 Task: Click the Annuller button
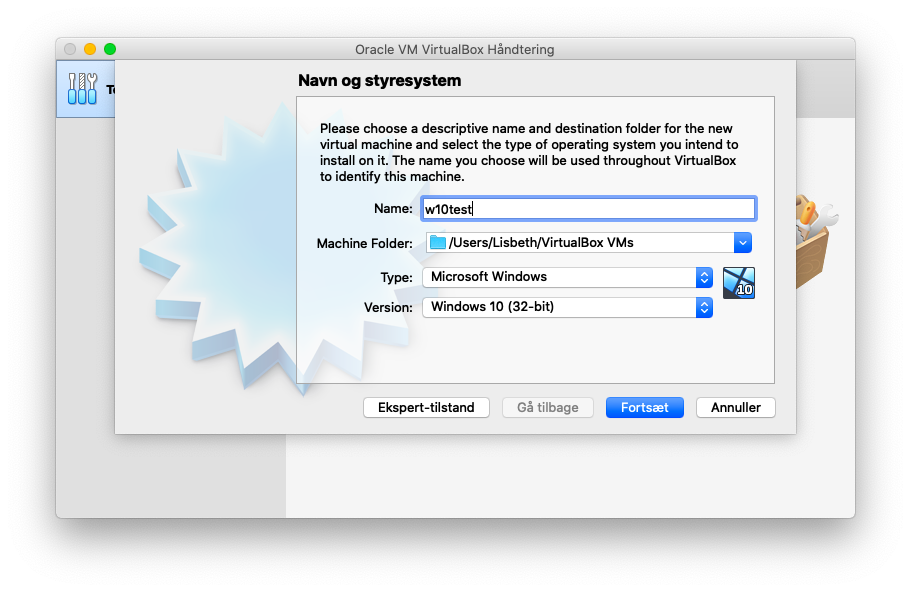736,408
